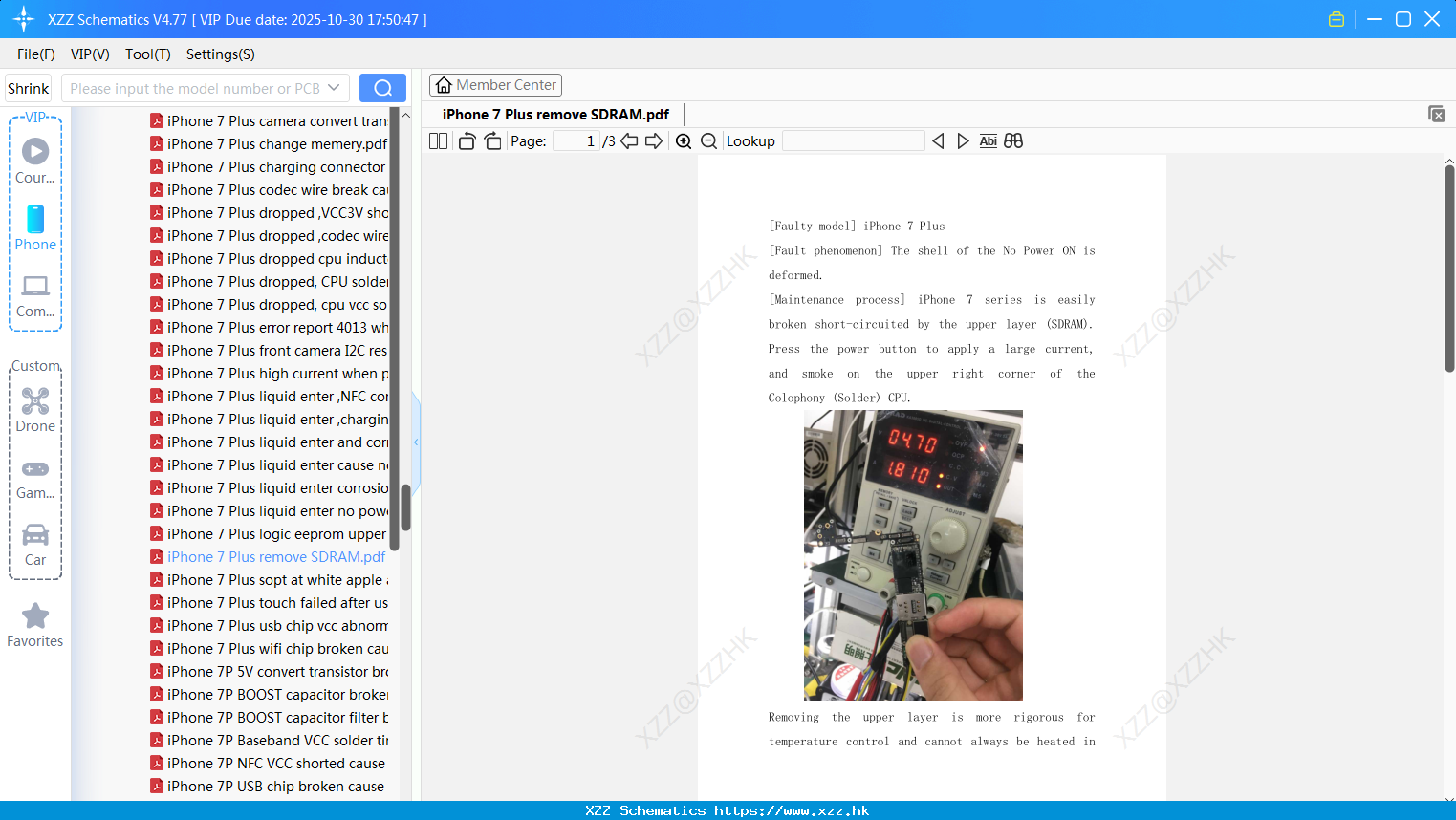The height and width of the screenshot is (820, 1456).
Task: Open iPhone 7 Plus touch failed file
Action: coord(269,603)
